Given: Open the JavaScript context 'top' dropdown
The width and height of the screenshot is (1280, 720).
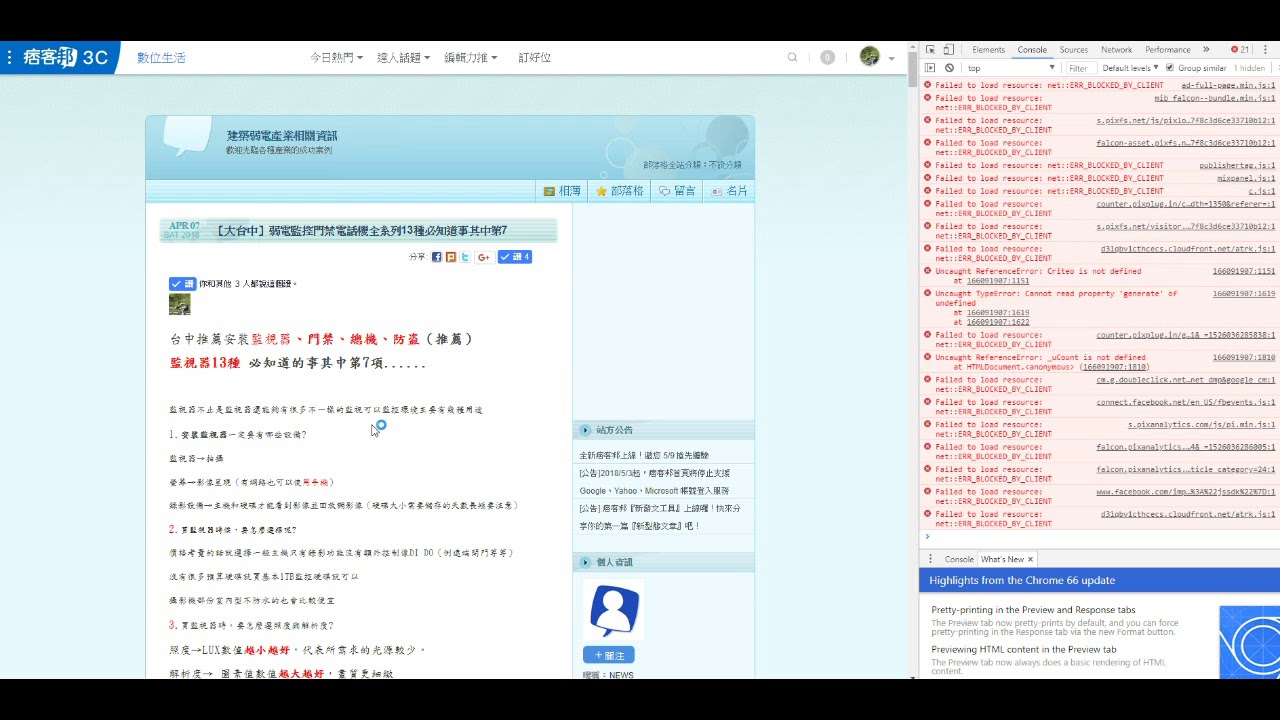Looking at the screenshot, I should [x=1010, y=68].
